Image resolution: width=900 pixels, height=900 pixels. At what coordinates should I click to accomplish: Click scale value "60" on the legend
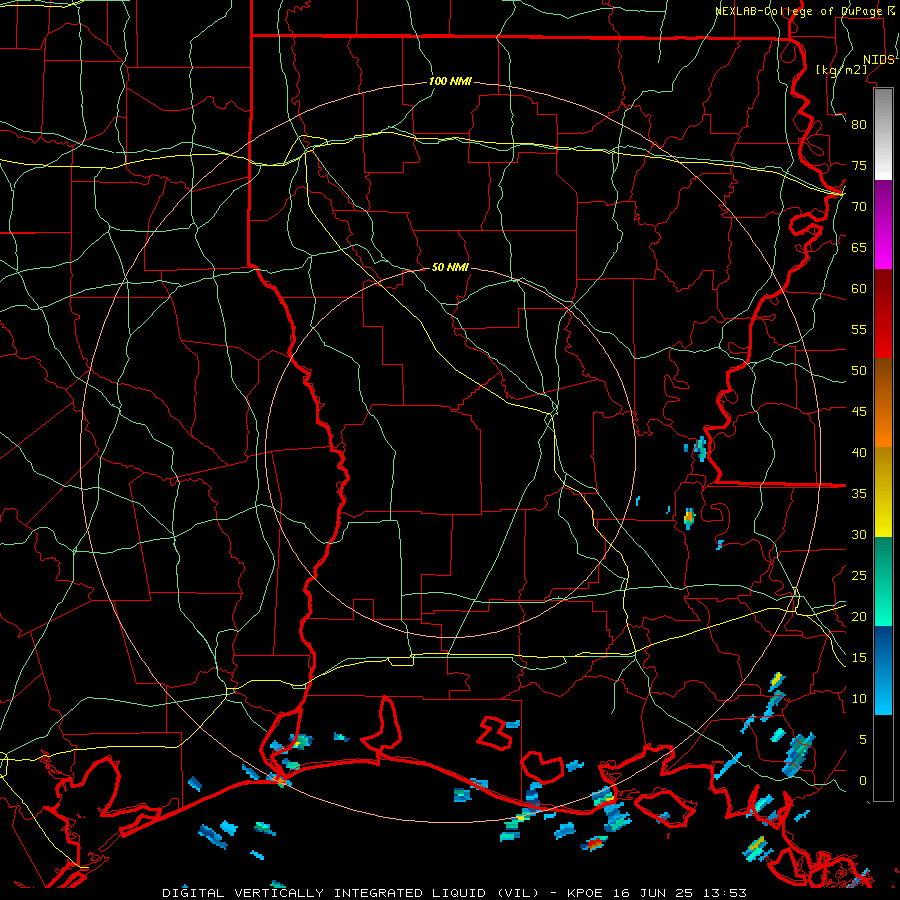click(x=859, y=289)
